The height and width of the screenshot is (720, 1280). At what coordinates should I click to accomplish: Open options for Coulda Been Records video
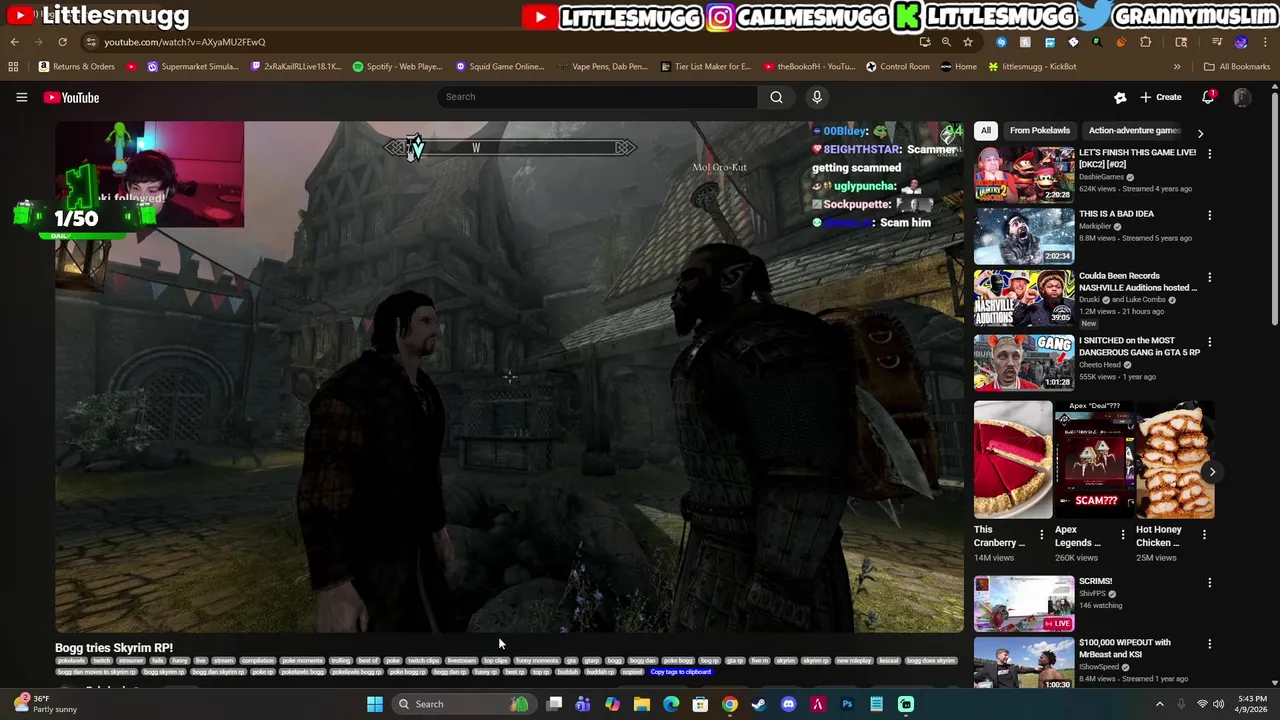point(1209,277)
